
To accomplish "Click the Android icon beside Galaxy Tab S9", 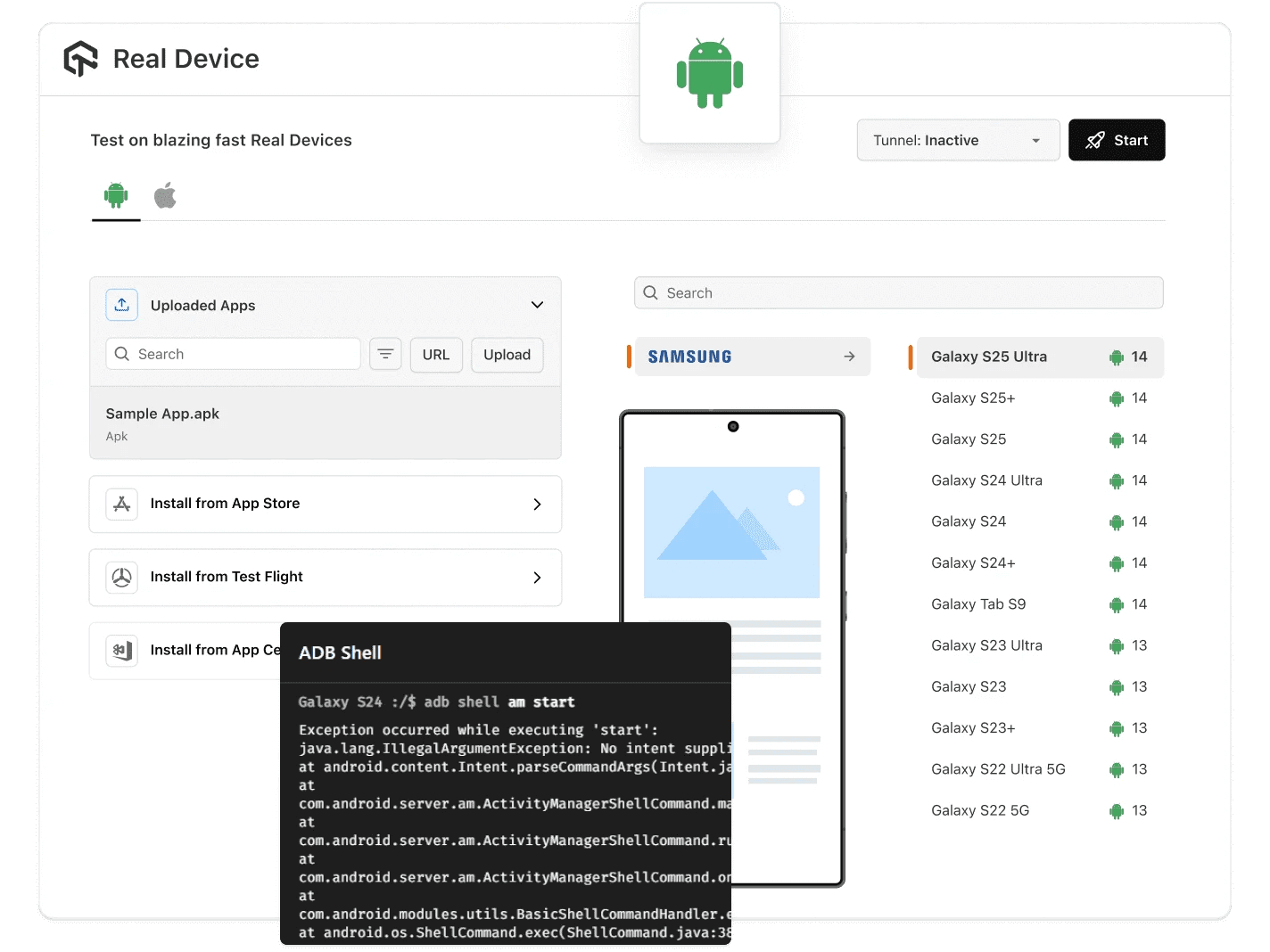I will pos(1117,603).
